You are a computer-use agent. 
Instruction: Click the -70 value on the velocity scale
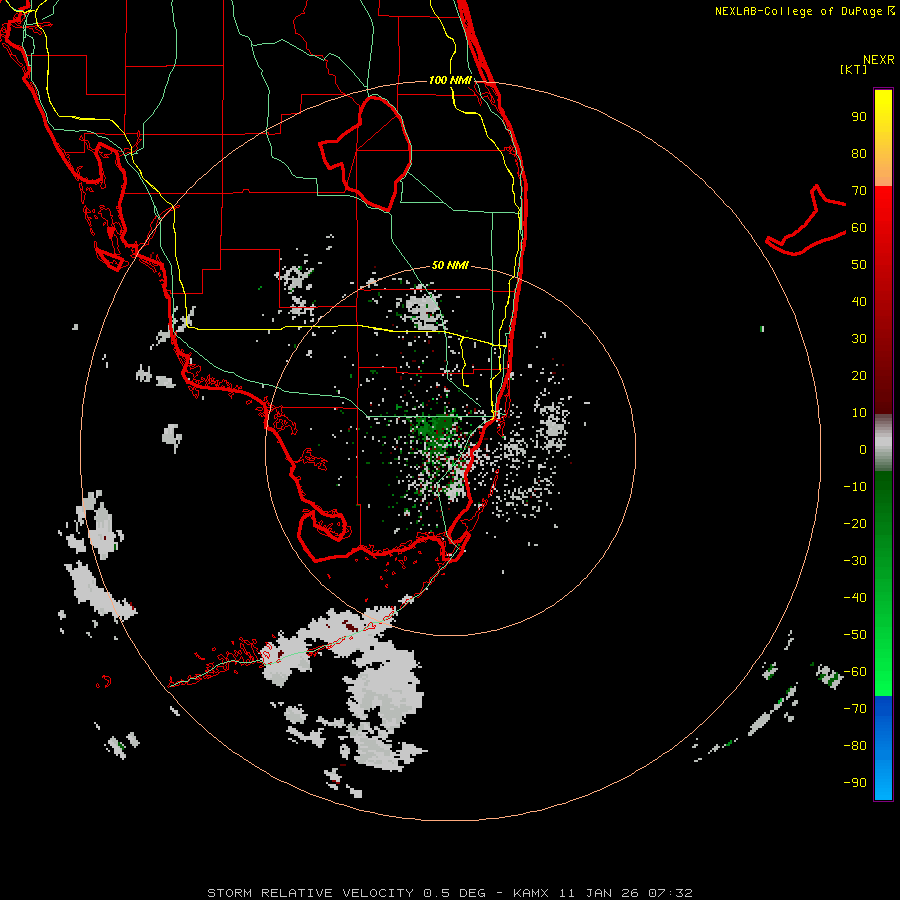[x=855, y=709]
